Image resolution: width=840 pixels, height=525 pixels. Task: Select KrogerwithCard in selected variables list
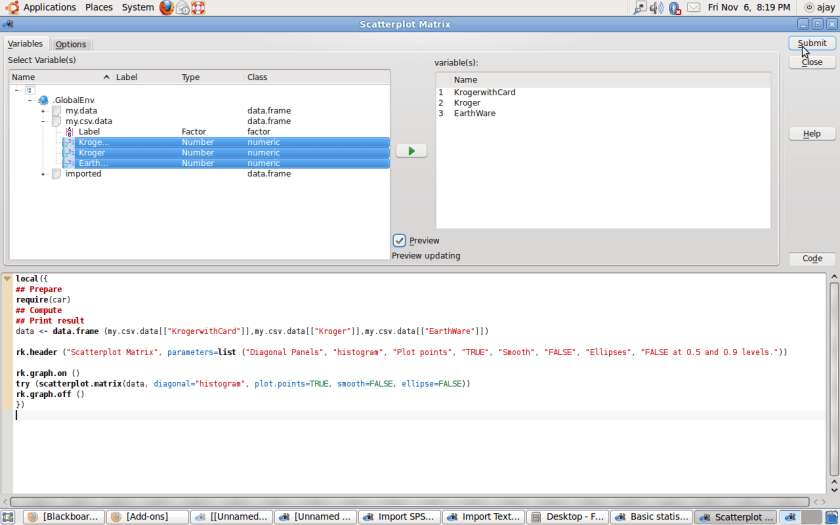click(x=484, y=92)
